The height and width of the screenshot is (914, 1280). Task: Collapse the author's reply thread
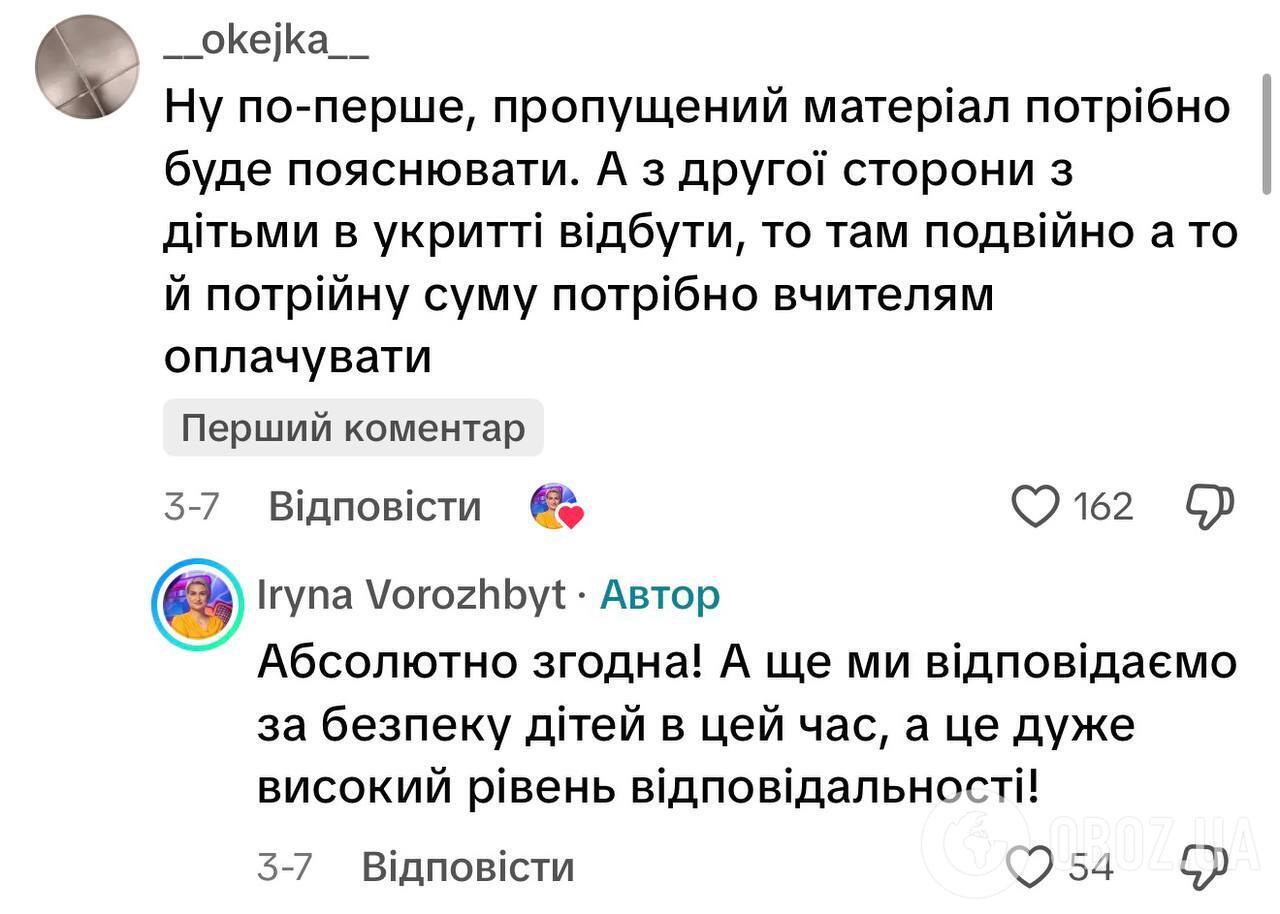(469, 866)
